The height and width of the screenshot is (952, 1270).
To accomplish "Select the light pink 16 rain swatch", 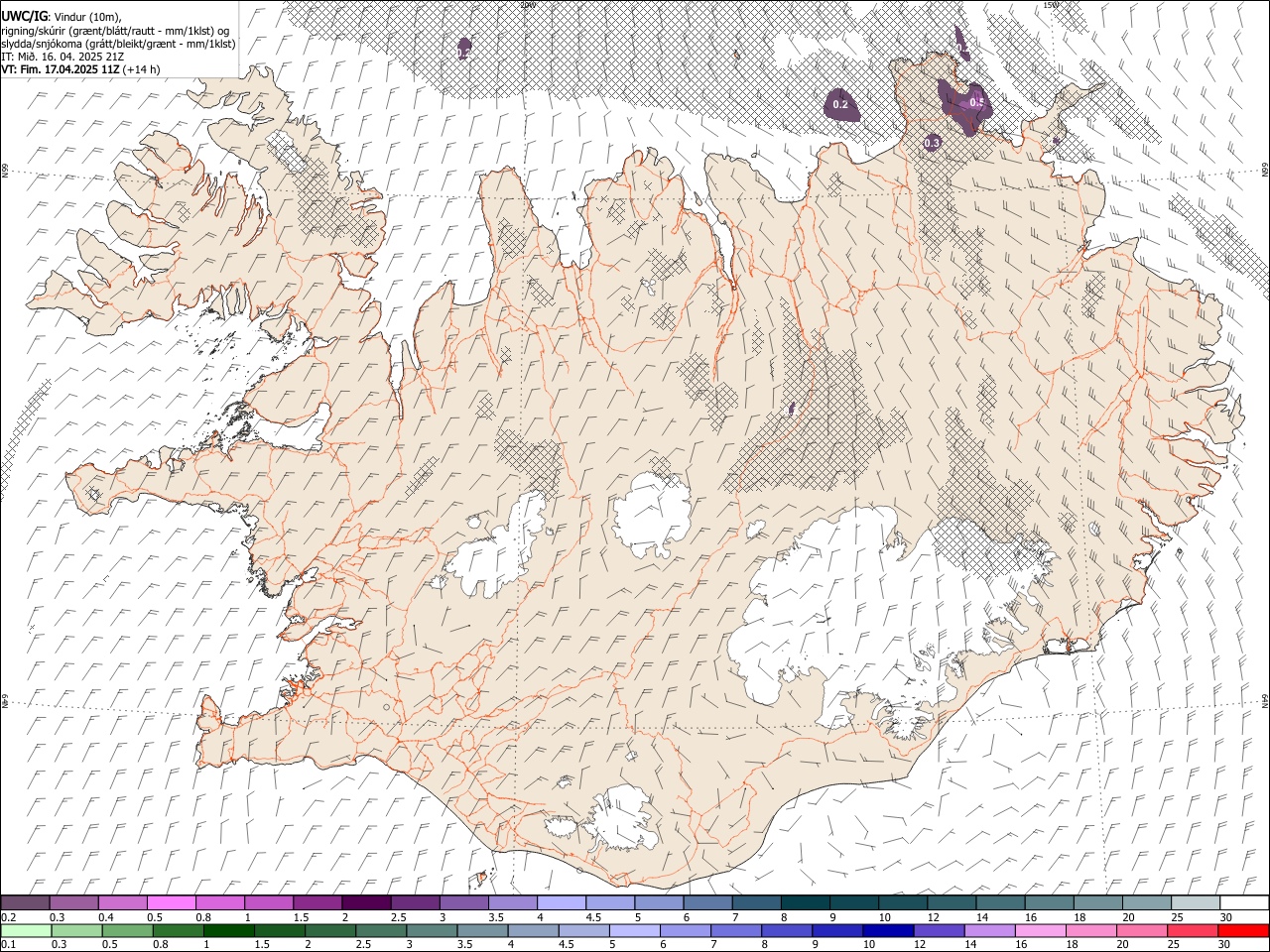I will tap(1040, 931).
